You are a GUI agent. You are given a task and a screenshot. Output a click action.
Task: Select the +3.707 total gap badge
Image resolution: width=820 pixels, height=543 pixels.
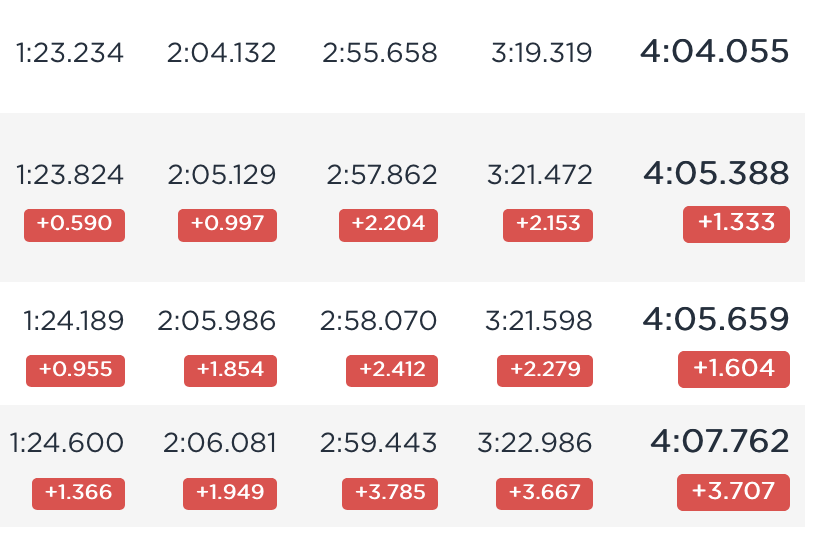[733, 492]
